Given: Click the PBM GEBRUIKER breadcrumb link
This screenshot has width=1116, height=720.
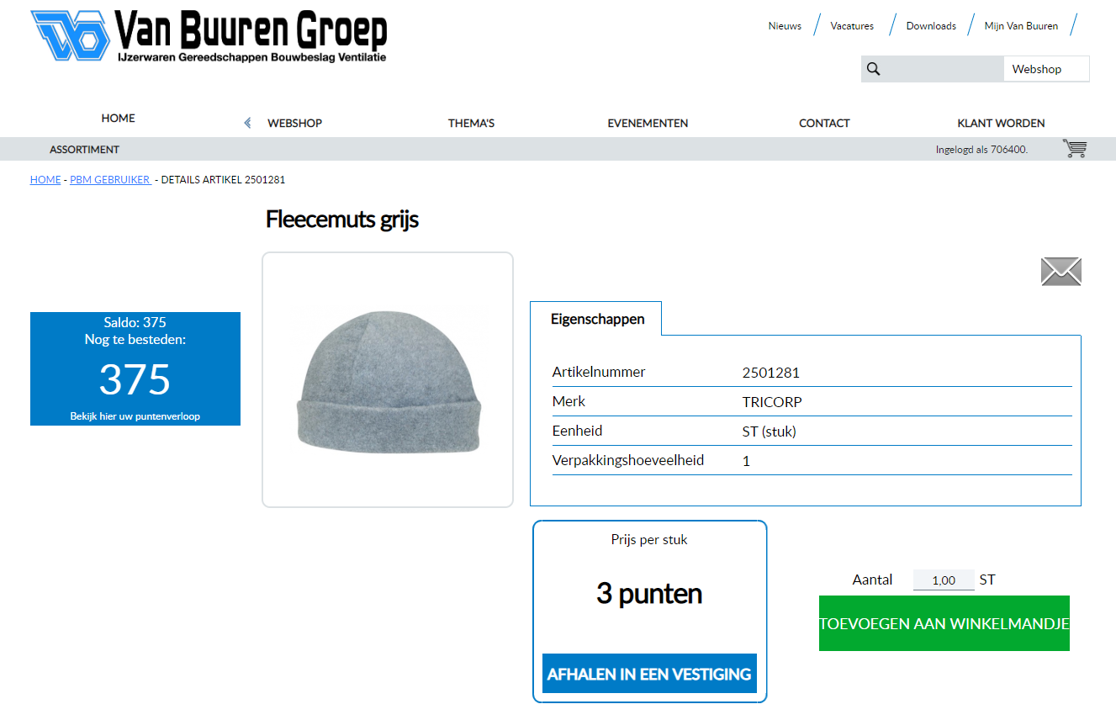Looking at the screenshot, I should [x=110, y=179].
